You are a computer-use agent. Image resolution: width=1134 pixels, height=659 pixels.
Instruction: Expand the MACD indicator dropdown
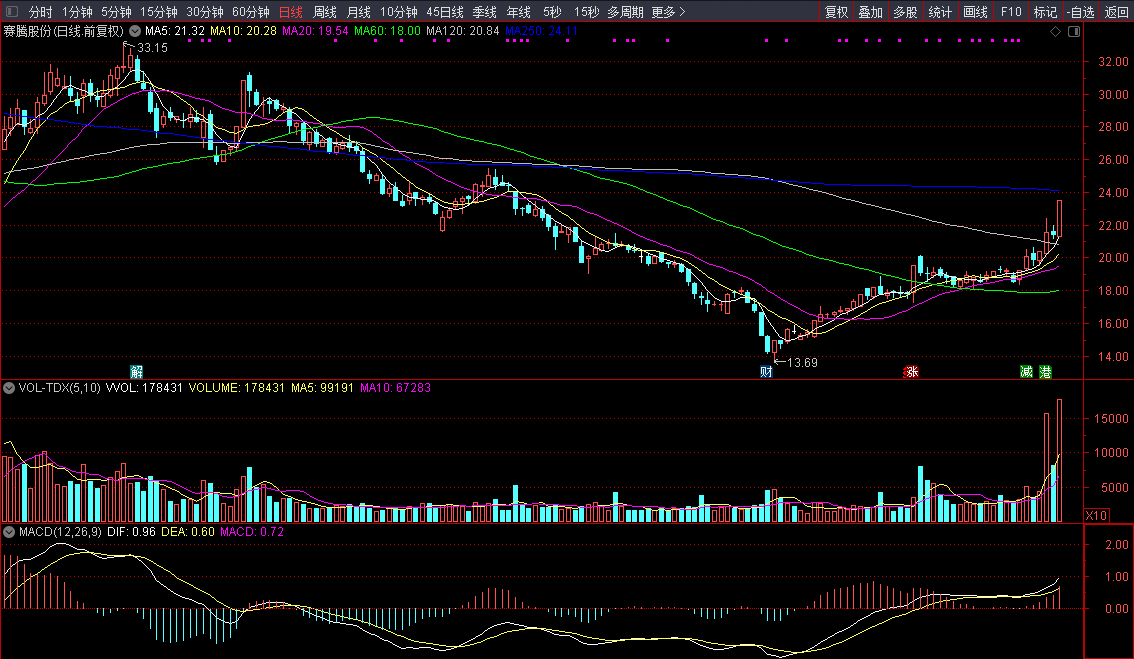pos(9,532)
